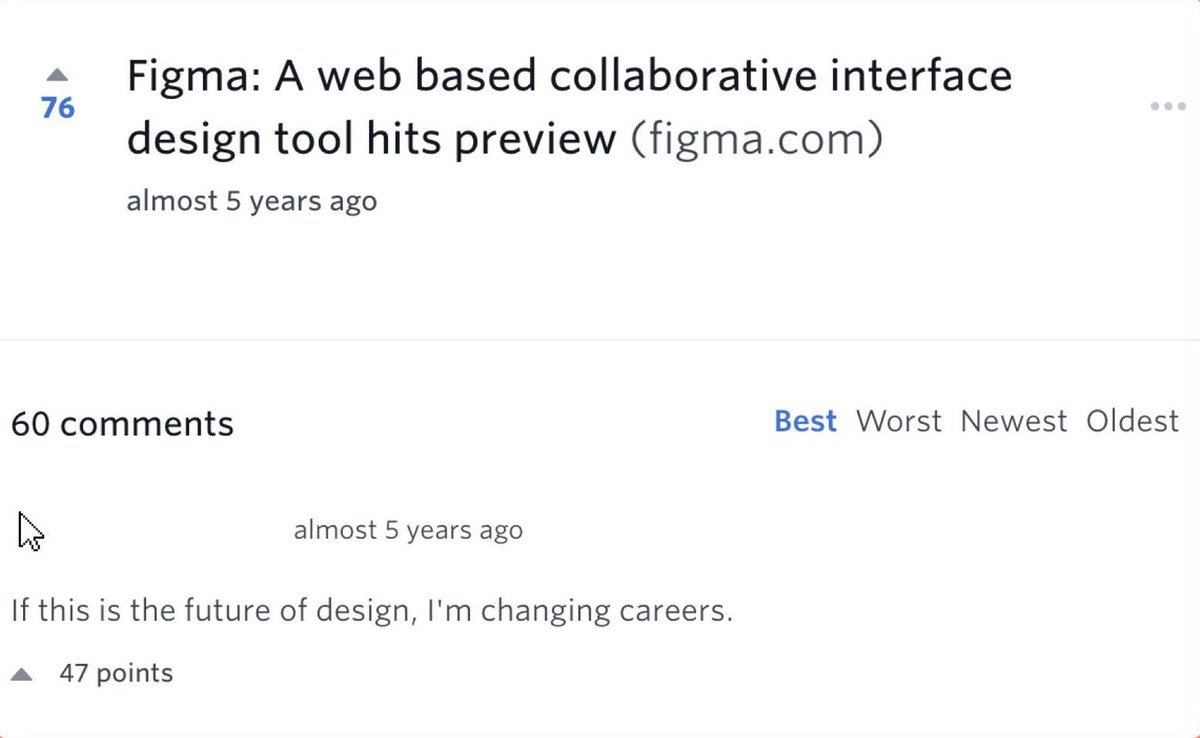1200x738 pixels.
Task: Sort comments by Worst
Action: tap(898, 421)
